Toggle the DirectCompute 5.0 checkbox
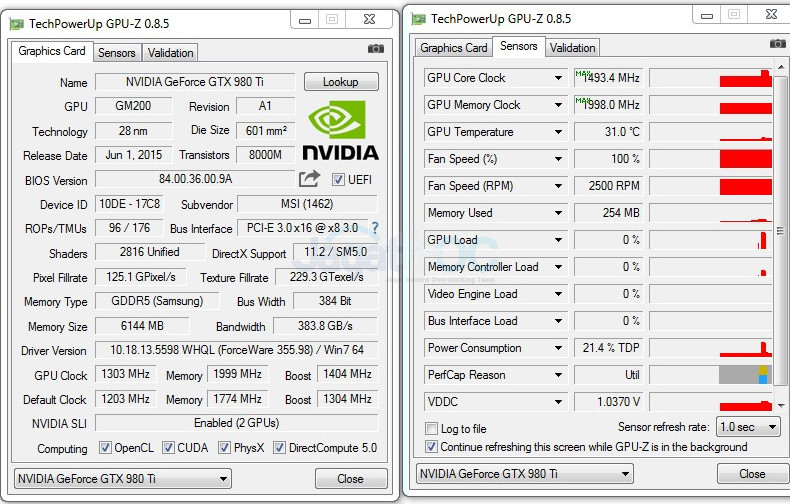This screenshot has height=504, width=790. coord(279,448)
